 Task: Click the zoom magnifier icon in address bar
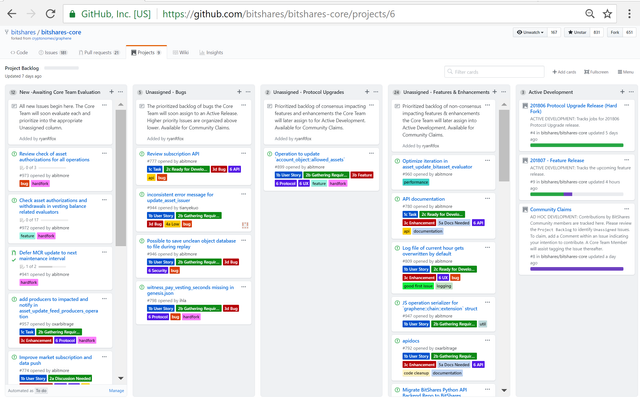click(590, 14)
